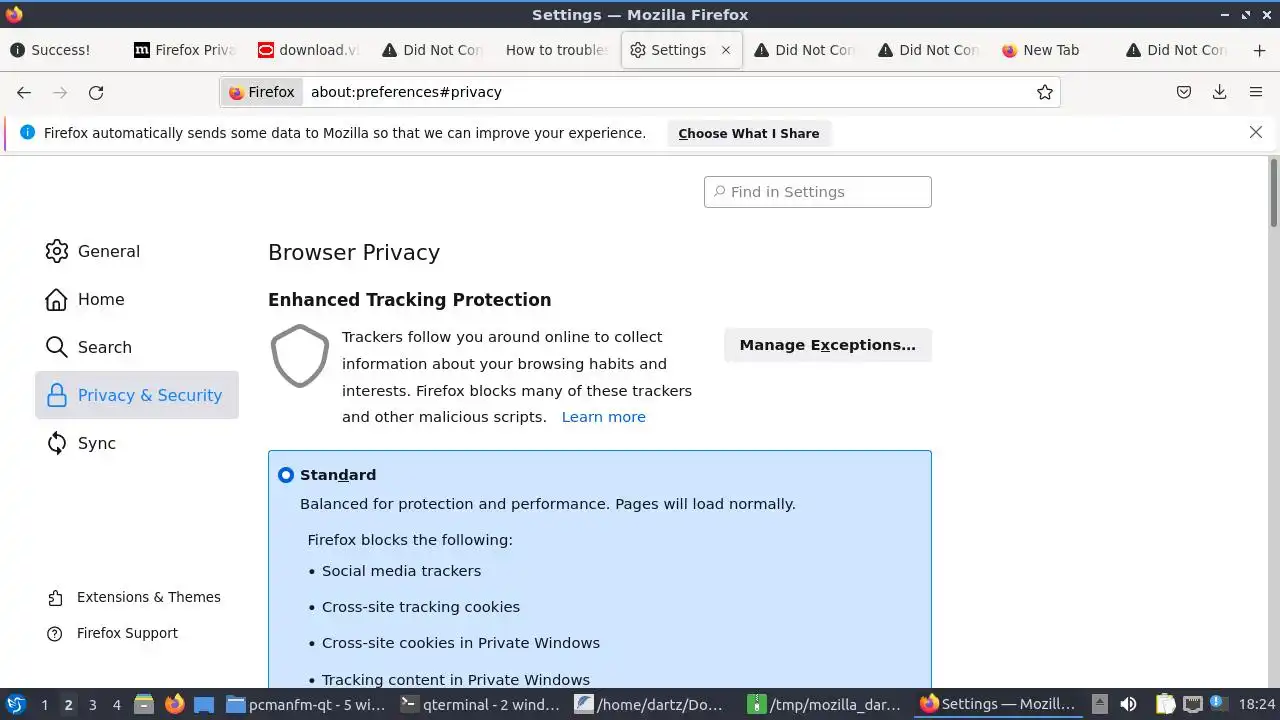
Task: Select the Standard tracking protection option
Action: pos(286,475)
